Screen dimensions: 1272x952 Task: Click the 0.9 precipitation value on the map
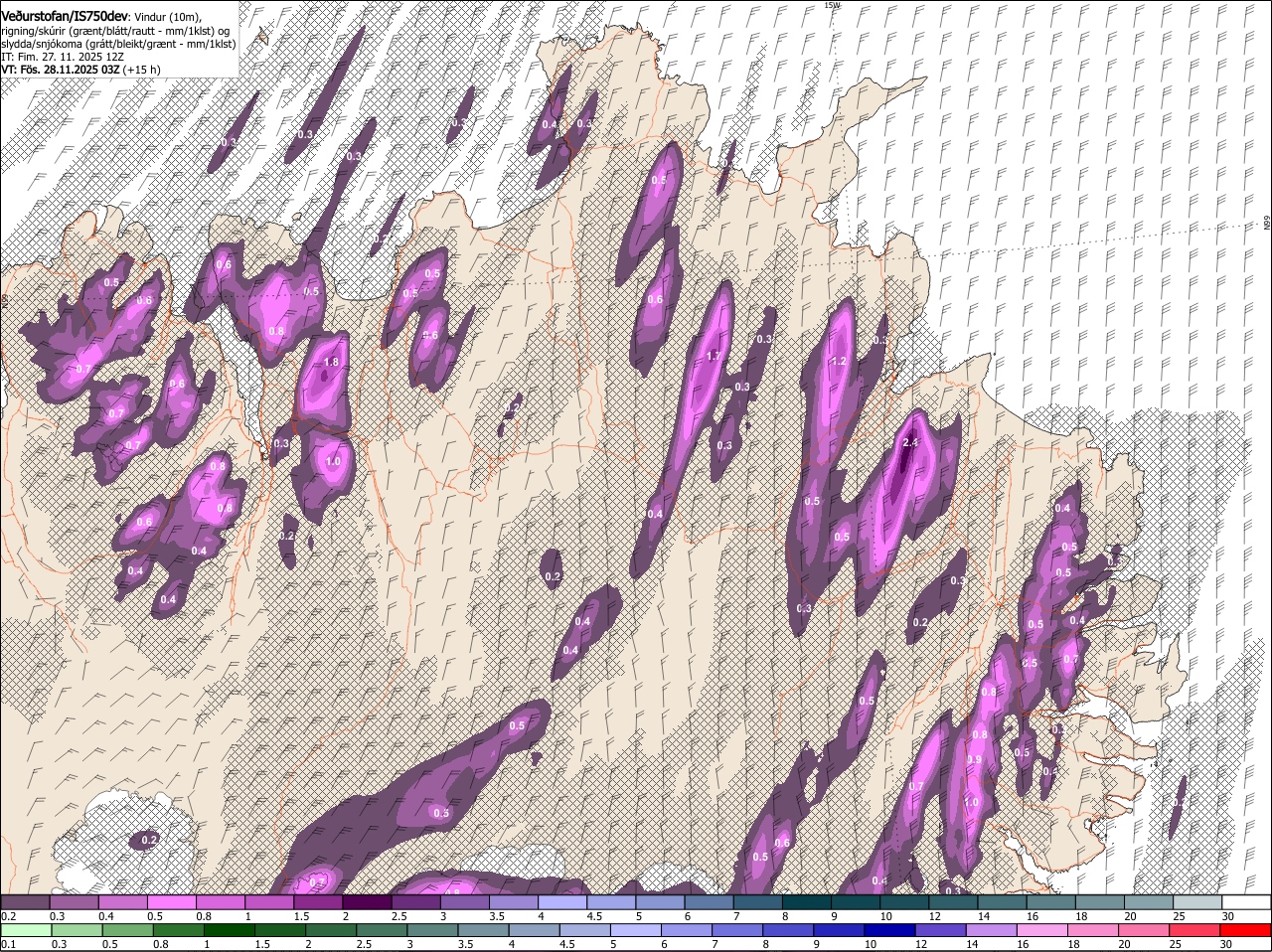[x=975, y=759]
